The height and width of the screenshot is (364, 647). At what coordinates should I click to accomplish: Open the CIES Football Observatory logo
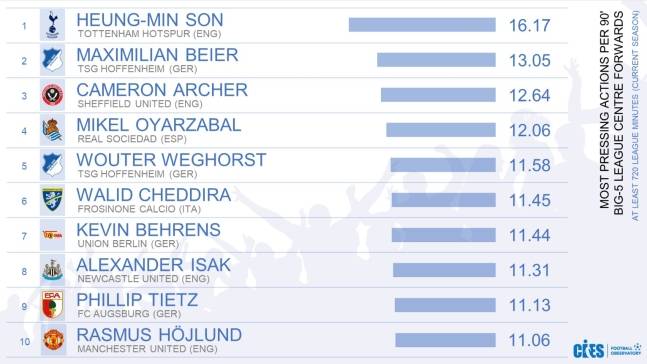tap(607, 350)
